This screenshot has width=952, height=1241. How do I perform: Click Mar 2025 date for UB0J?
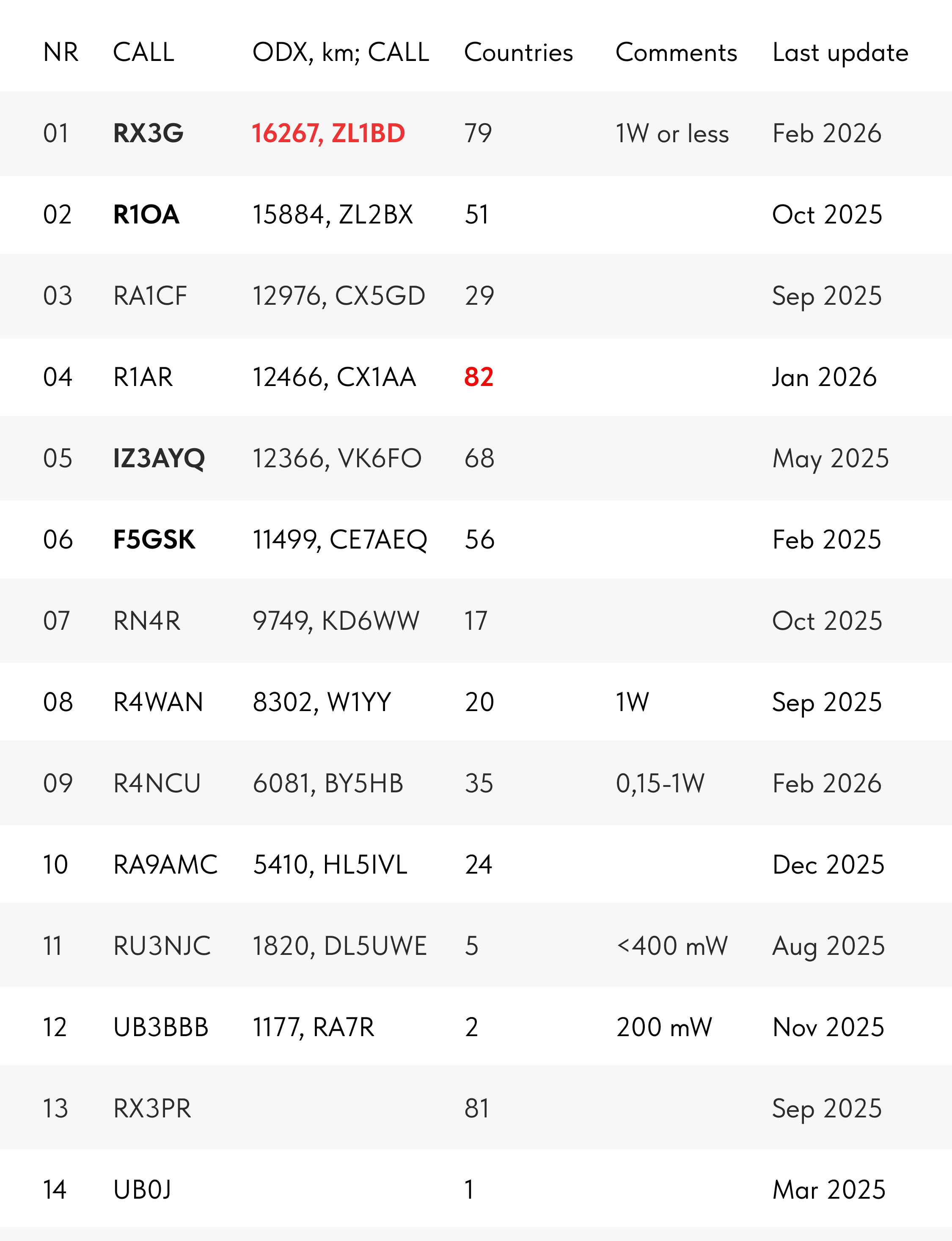coord(828,1190)
